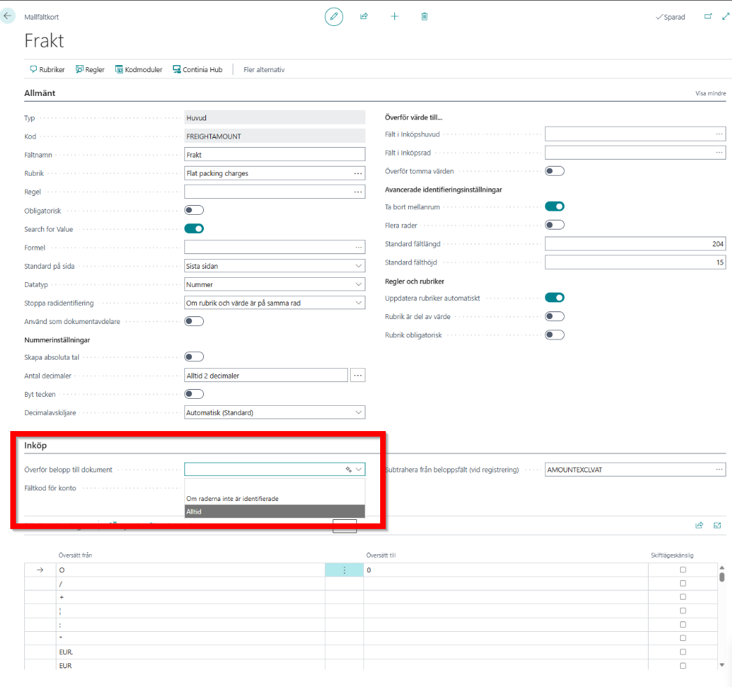Open the Rubrikar menu item
Screen dimensions: 732x687
tap(48, 70)
